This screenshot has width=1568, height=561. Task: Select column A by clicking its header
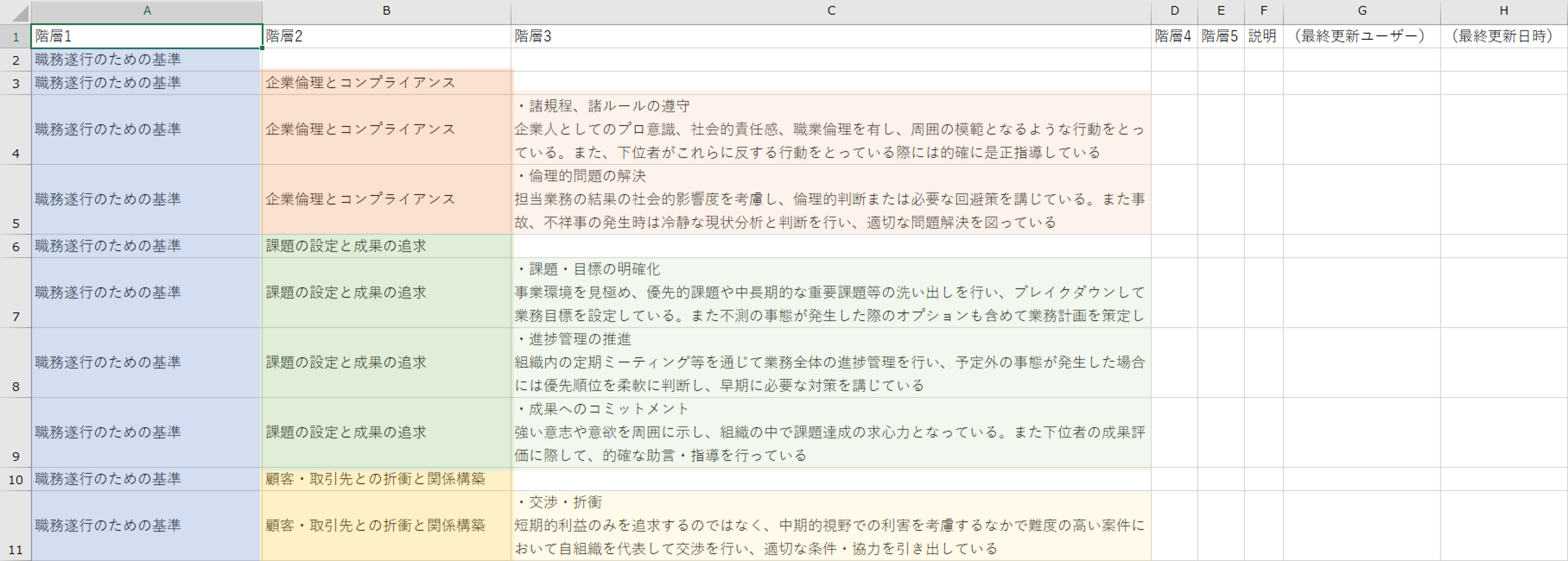(146, 10)
